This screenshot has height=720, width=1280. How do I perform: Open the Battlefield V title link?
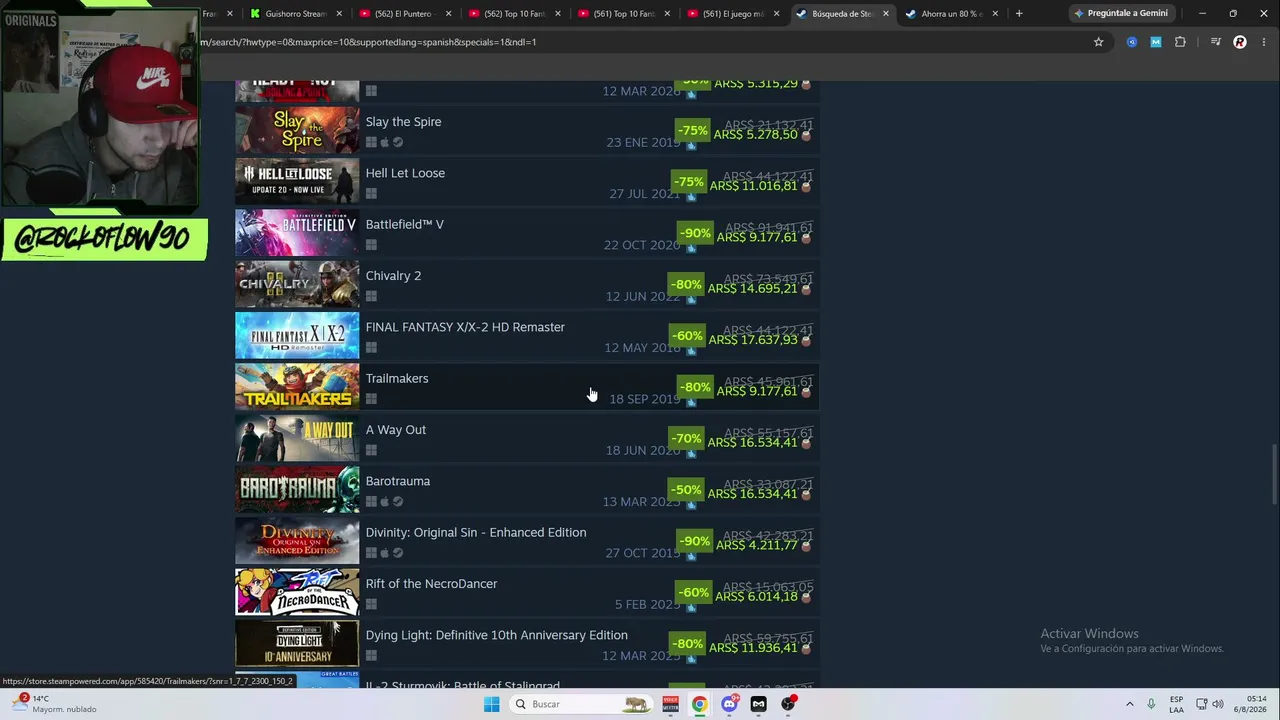click(x=404, y=224)
